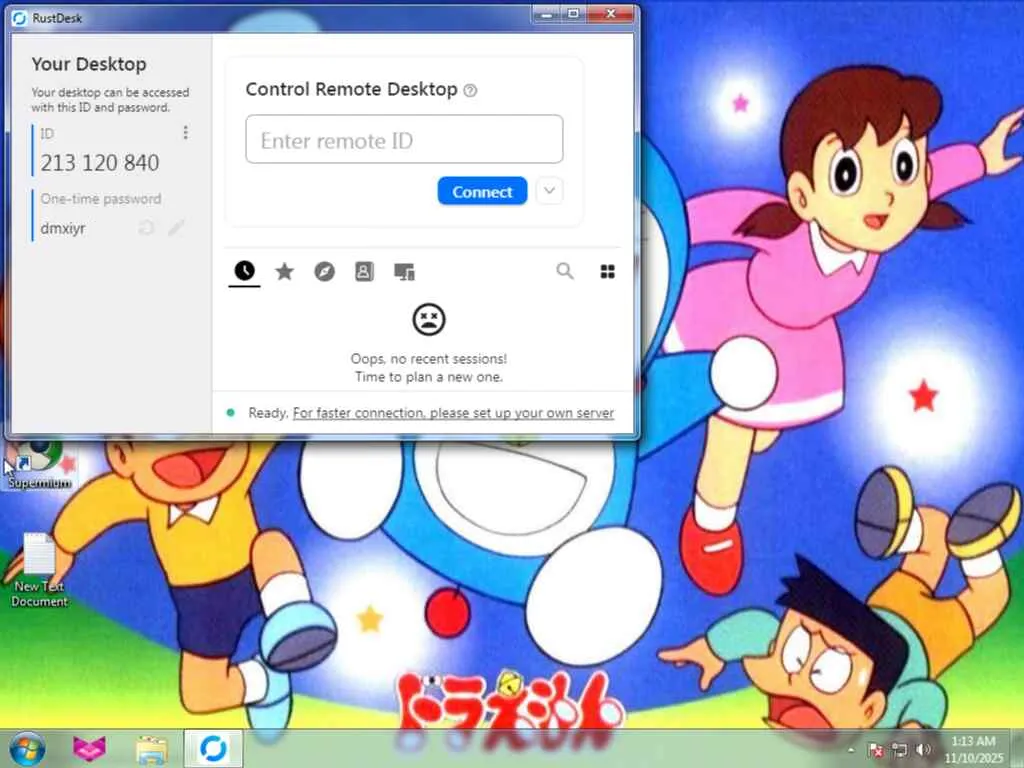The height and width of the screenshot is (768, 1024).
Task: Open the volume speaker tray icon
Action: point(923,750)
